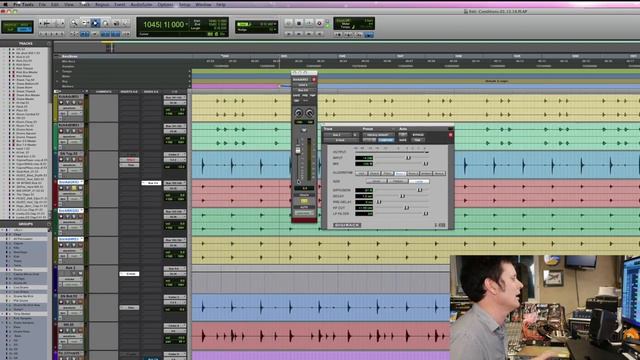The width and height of the screenshot is (640, 360).
Task: Solo the first yellow track
Action: (x=74, y=102)
